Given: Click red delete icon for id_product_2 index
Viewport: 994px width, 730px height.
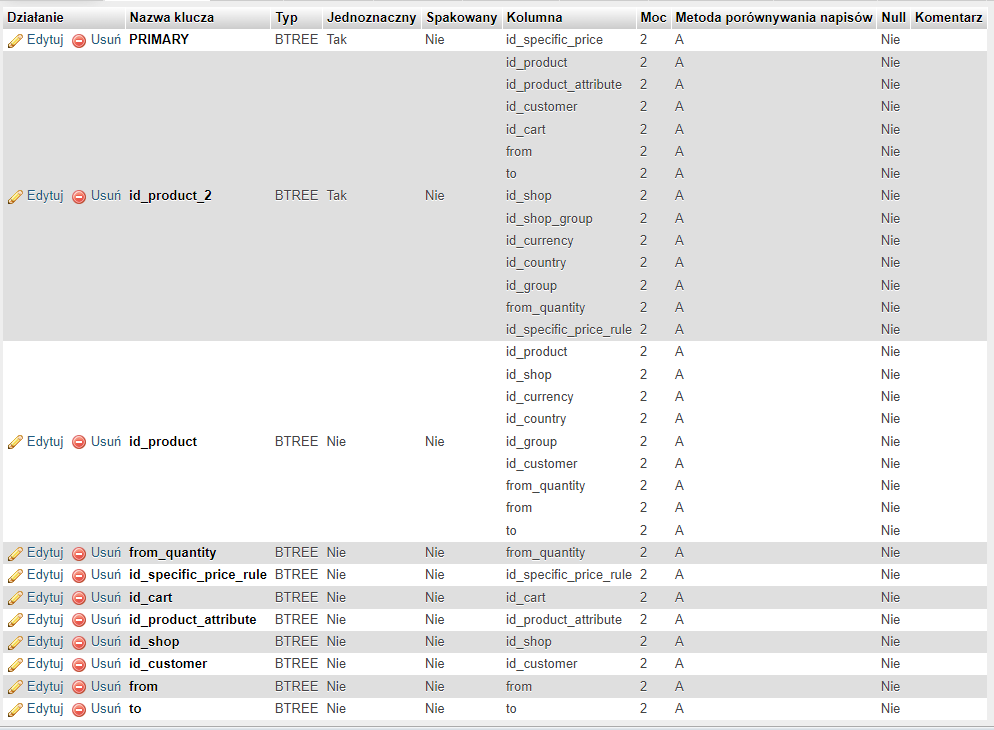Looking at the screenshot, I should tap(79, 197).
